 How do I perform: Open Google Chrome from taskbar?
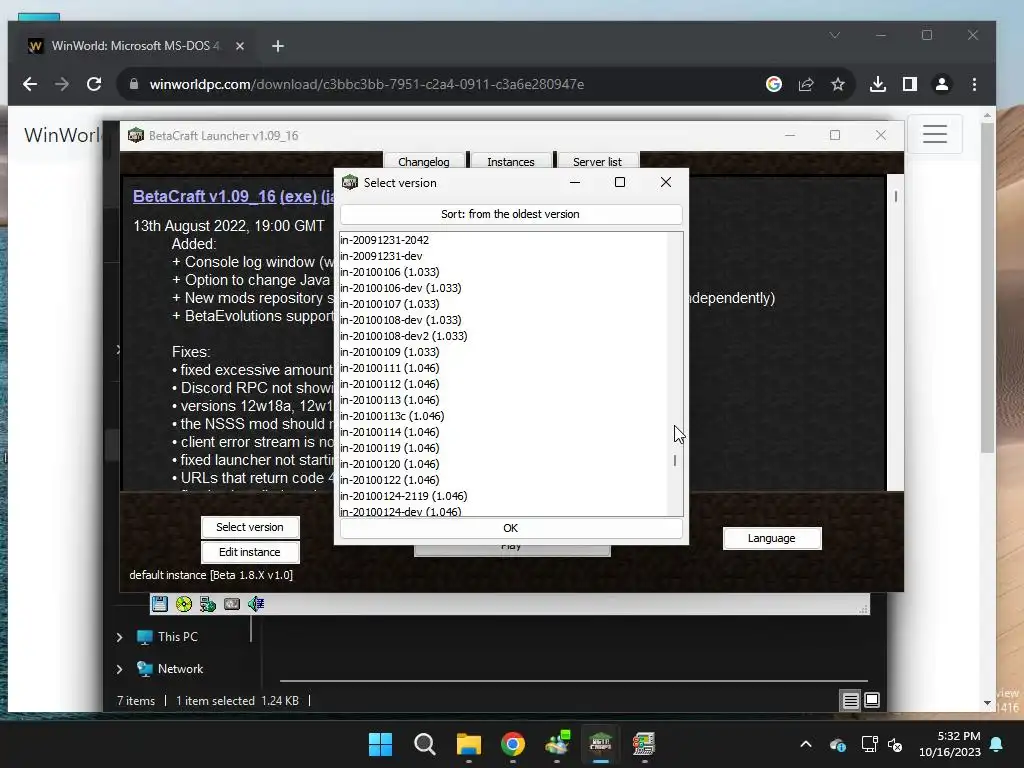click(x=513, y=744)
